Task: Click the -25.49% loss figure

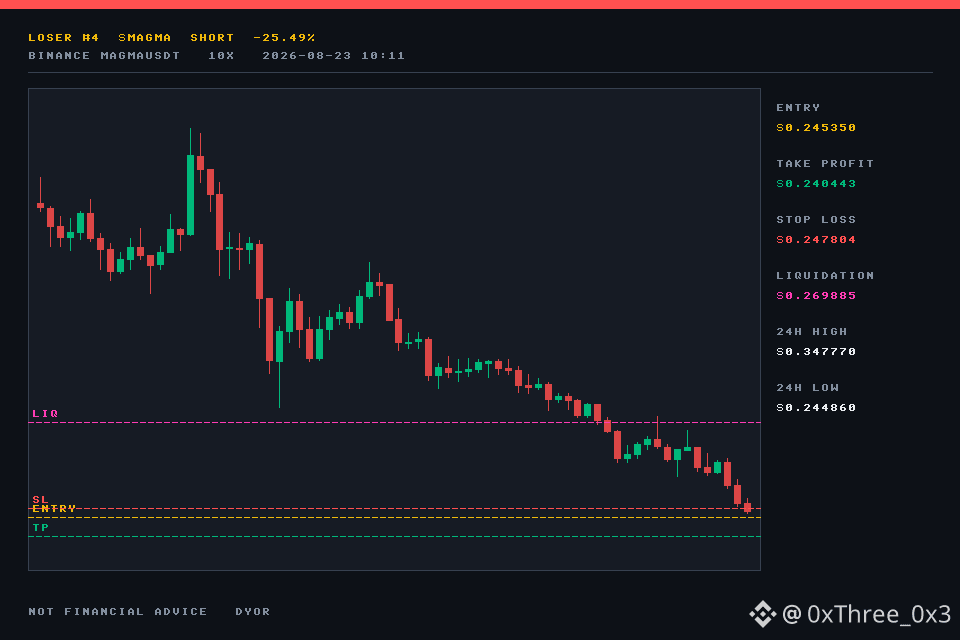Action: 284,37
